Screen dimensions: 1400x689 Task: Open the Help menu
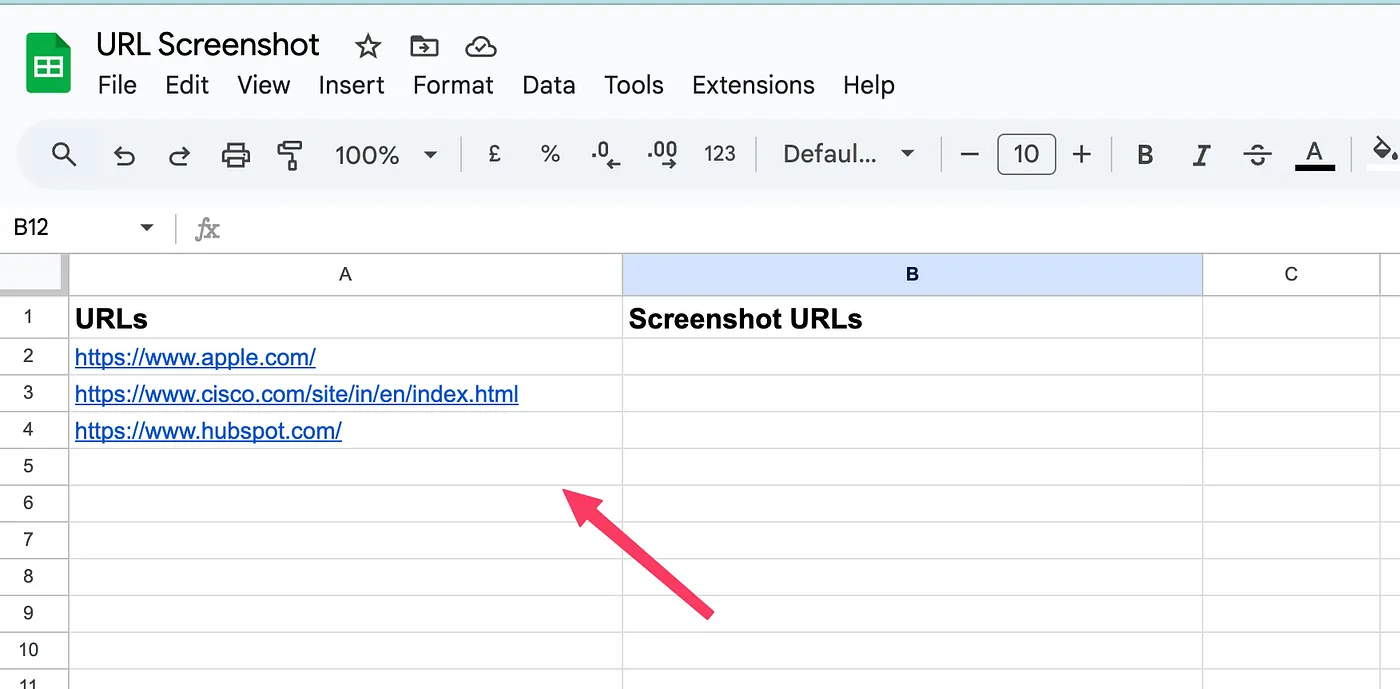tap(869, 85)
